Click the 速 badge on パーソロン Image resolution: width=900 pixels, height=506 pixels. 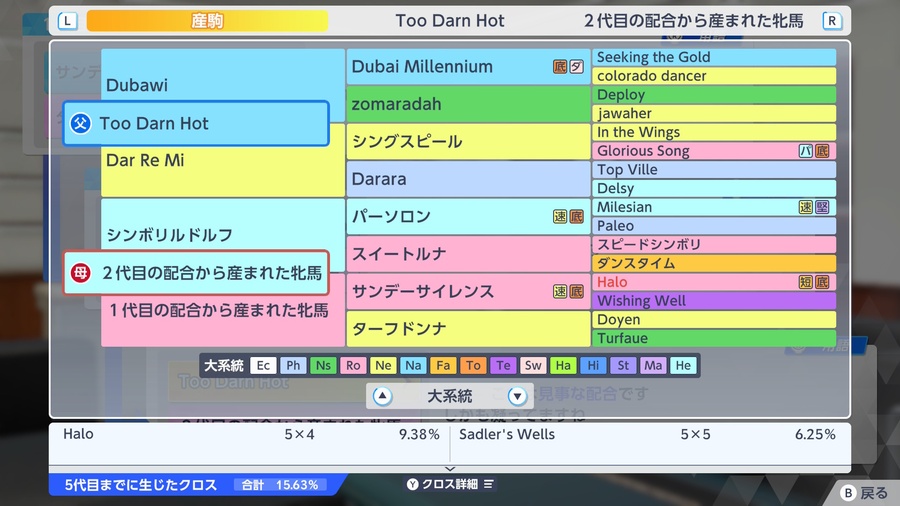click(x=560, y=216)
